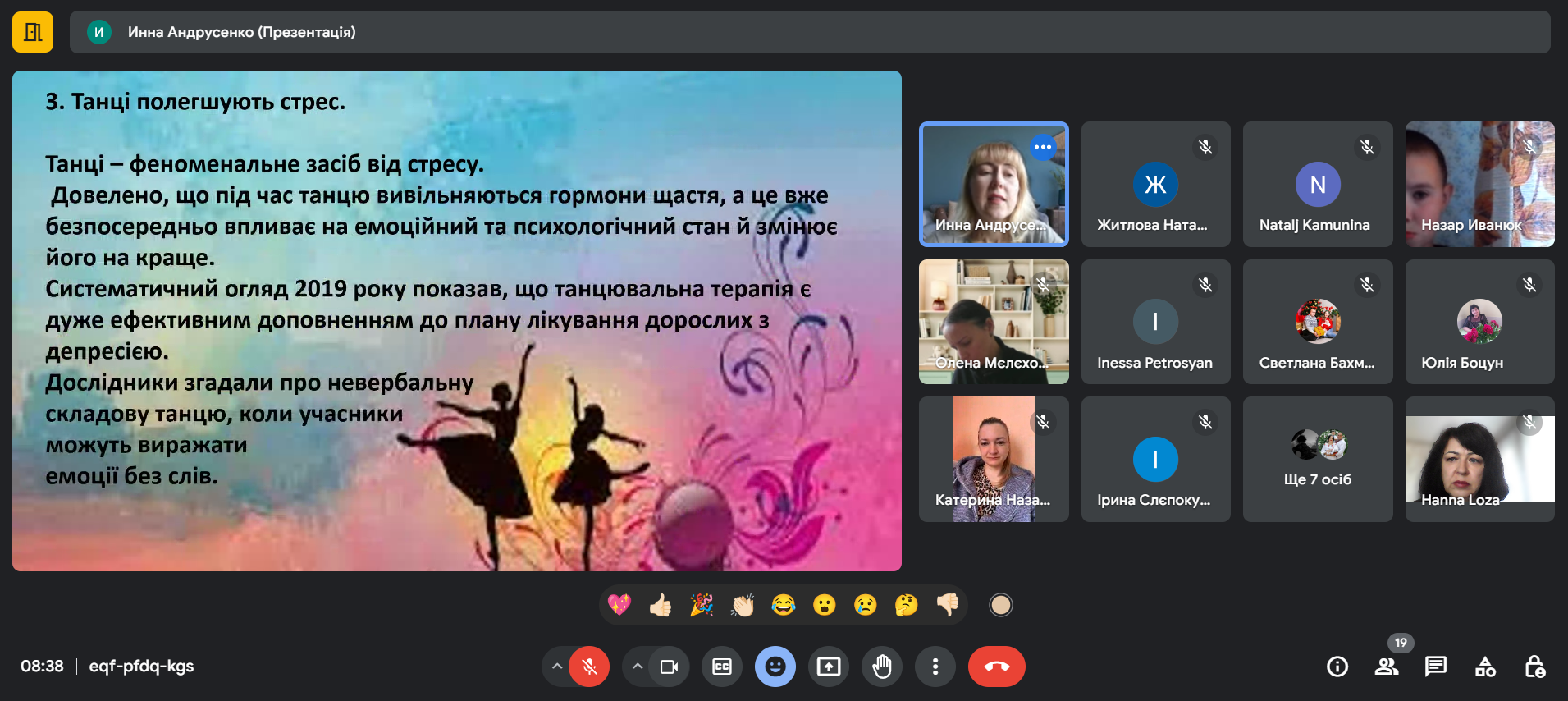Open the meeting details info icon
Image resolution: width=1568 pixels, height=701 pixels.
(1337, 667)
